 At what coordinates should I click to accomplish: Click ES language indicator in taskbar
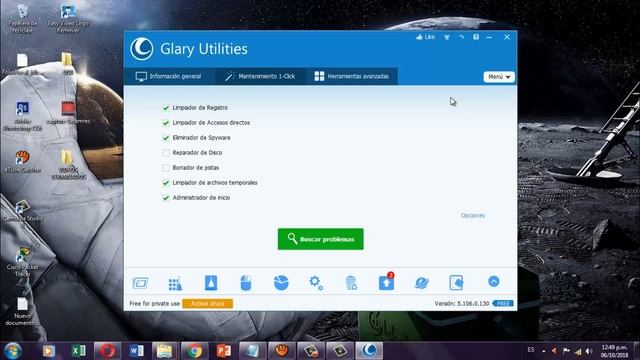[531, 350]
